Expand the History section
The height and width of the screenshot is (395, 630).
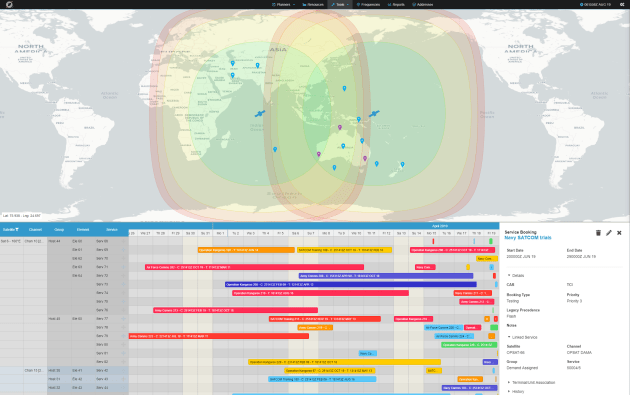[516, 391]
